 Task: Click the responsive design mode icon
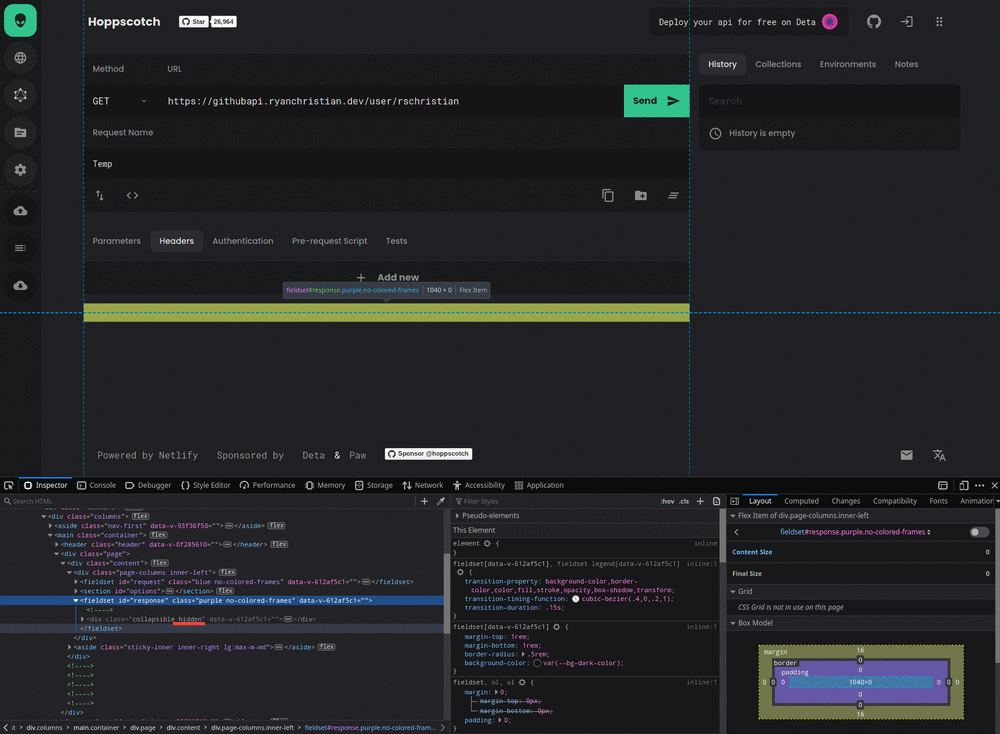(964, 485)
